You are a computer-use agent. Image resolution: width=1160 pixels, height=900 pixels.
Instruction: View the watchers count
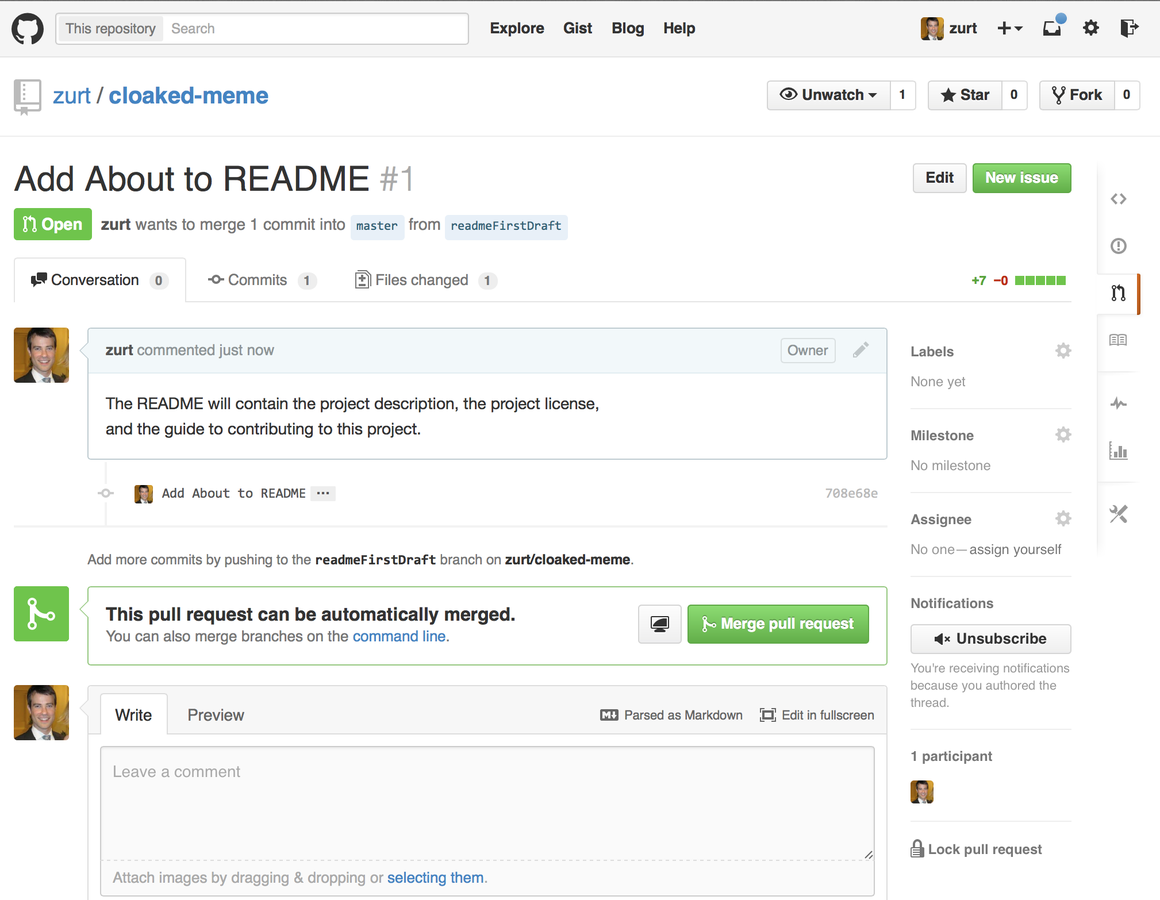(x=903, y=95)
